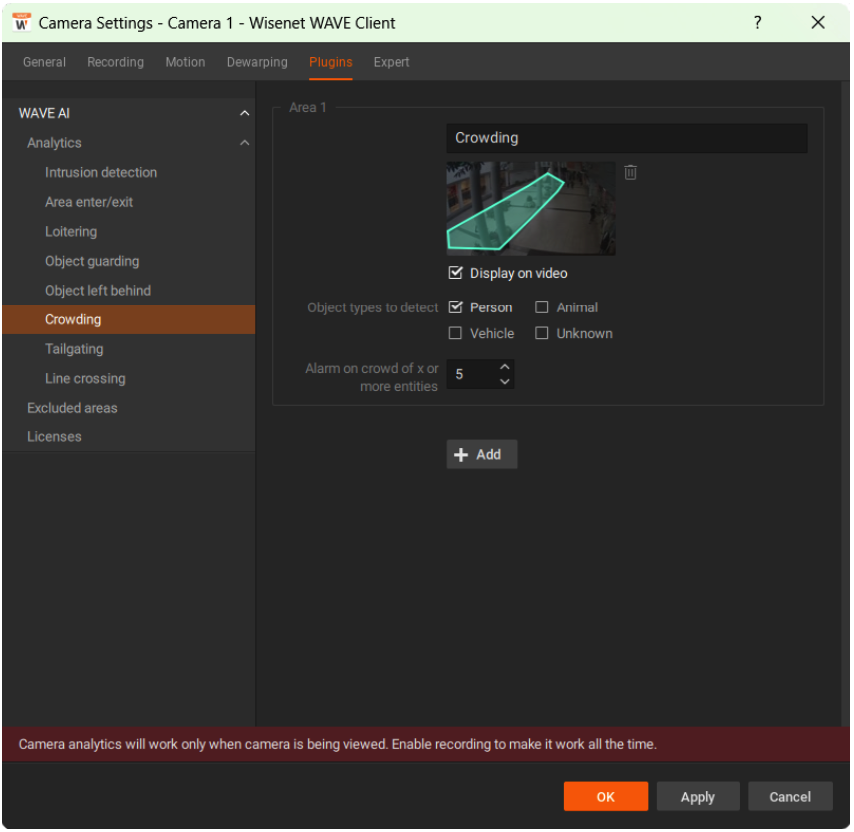854x832 pixels.
Task: Cancel the camera settings changes
Action: click(790, 796)
